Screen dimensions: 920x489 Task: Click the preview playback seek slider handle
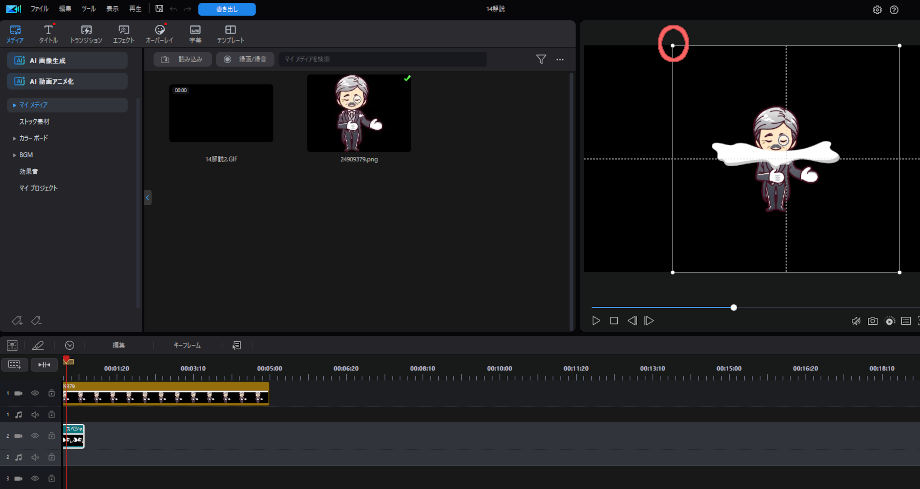734,307
